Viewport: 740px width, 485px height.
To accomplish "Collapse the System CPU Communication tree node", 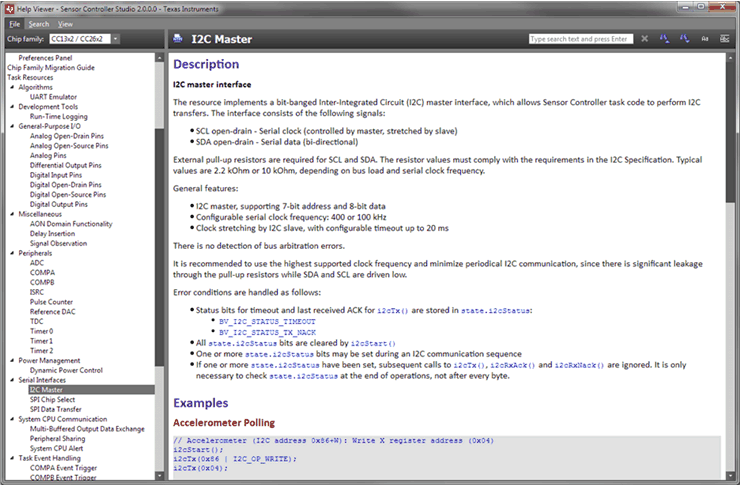I will [12, 419].
